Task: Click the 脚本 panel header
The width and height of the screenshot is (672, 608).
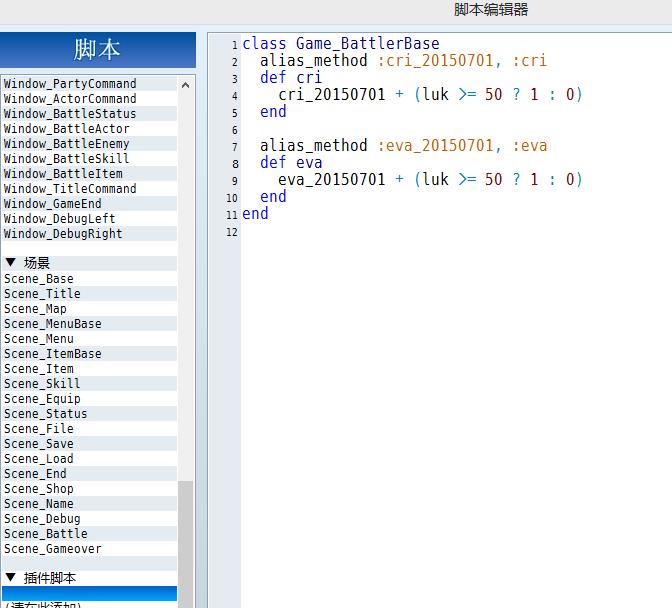Action: point(97,50)
